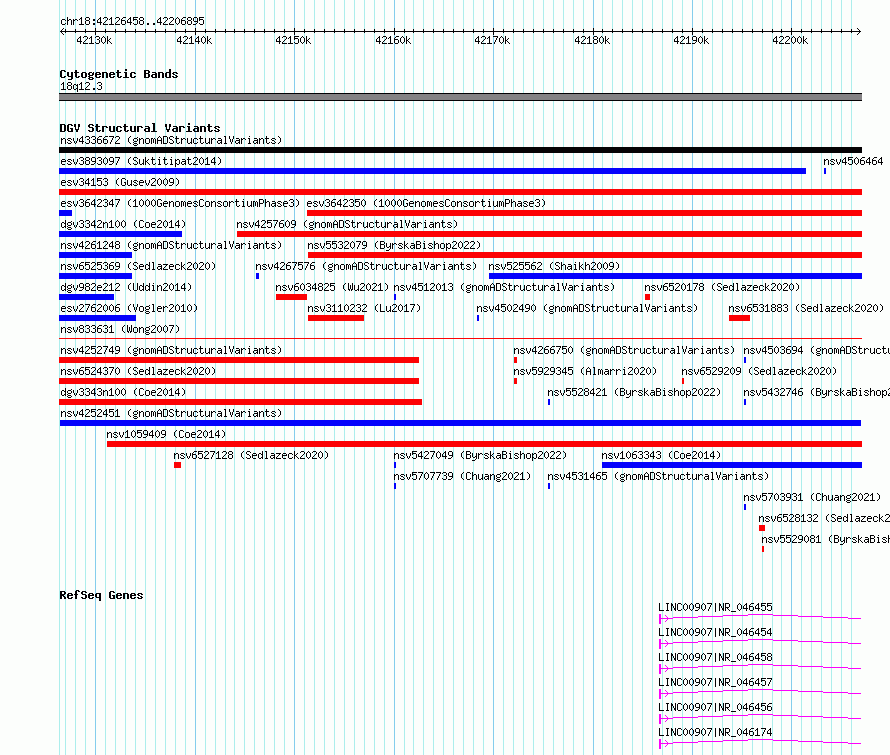Click the Cytogenetic Bands track title
Viewport: 890px width, 755px height.
point(119,74)
